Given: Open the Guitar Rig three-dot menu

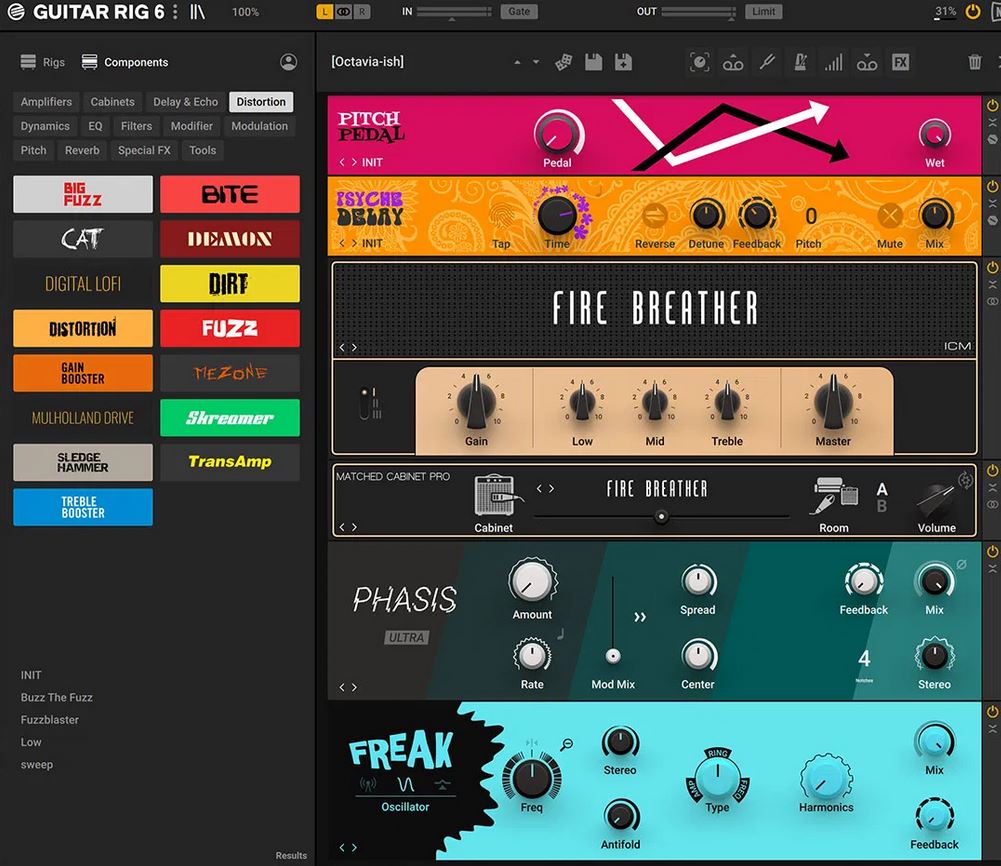Looking at the screenshot, I should click(175, 11).
